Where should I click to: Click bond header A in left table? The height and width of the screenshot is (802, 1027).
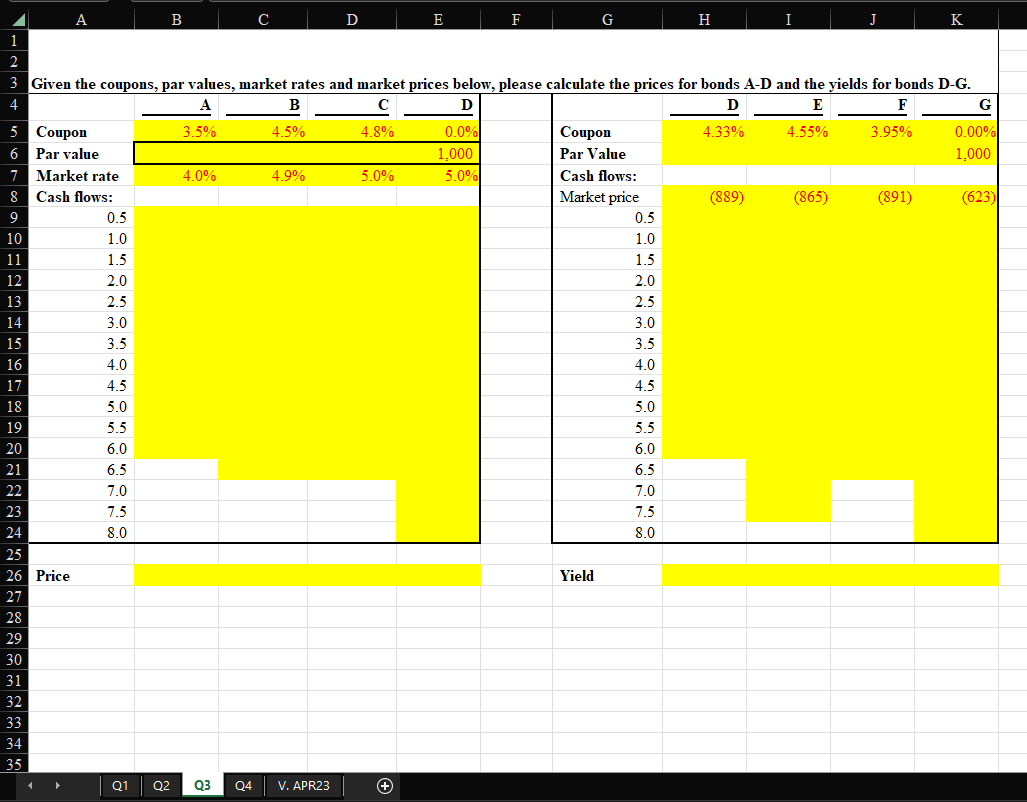pos(176,105)
